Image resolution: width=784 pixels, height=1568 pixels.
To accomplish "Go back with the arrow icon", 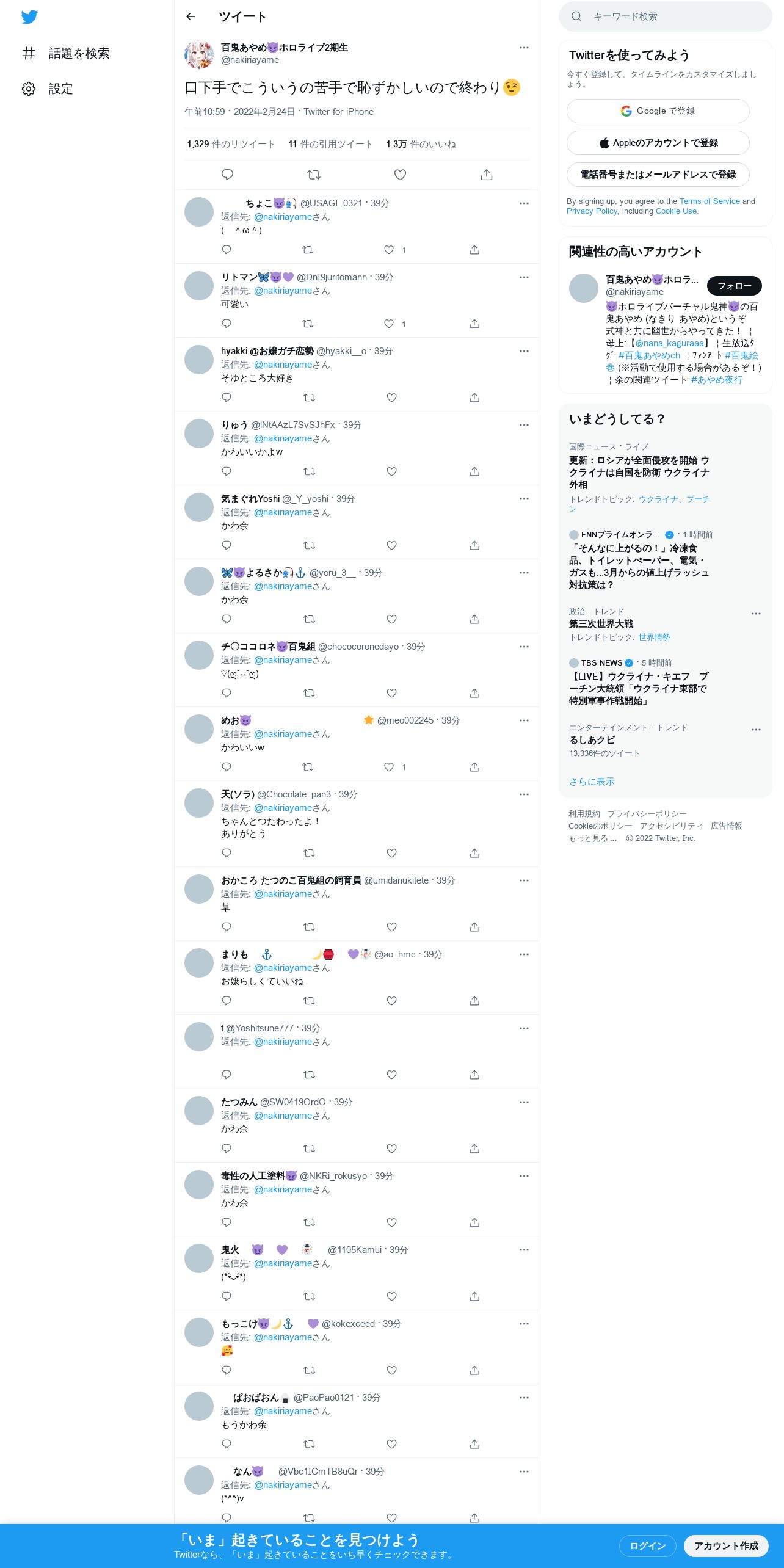I will point(191,16).
